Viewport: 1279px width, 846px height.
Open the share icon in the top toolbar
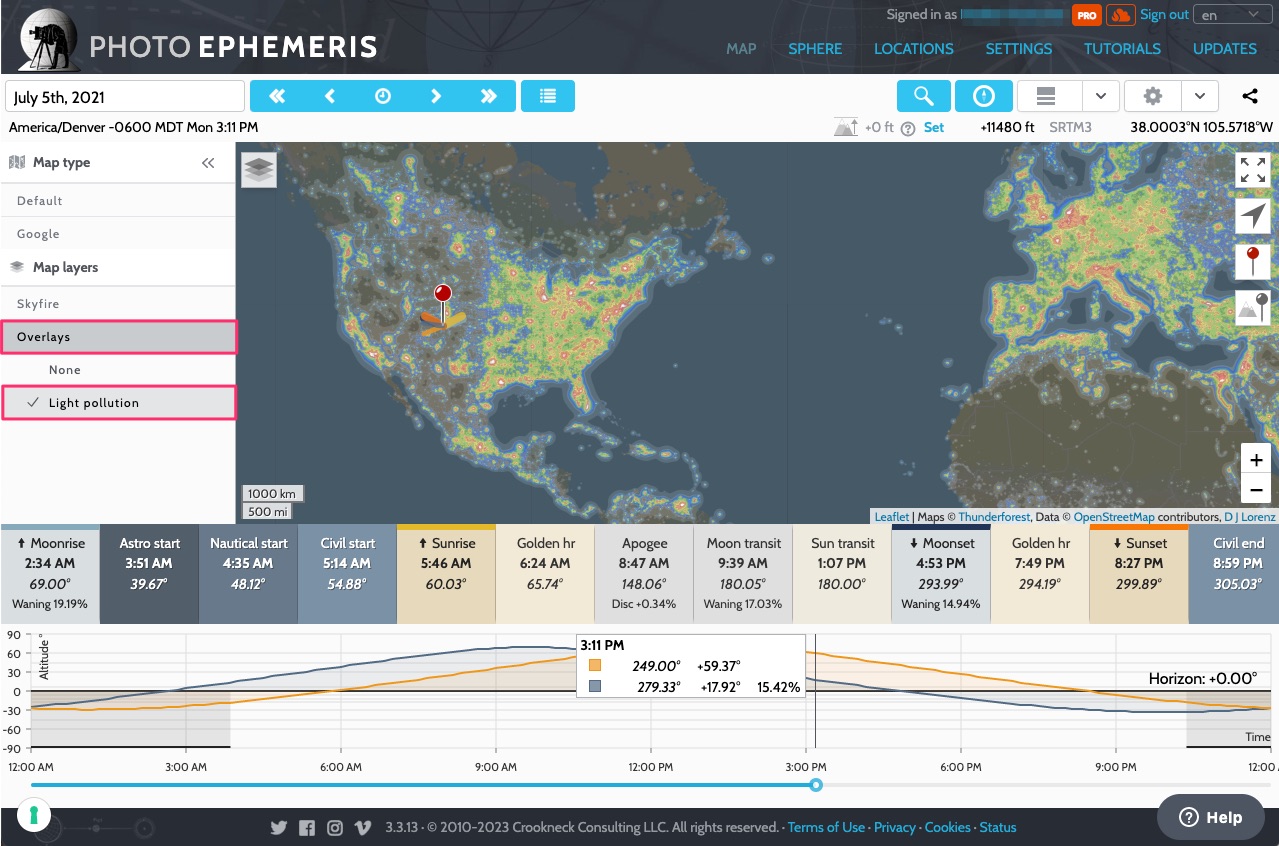tap(1248, 95)
